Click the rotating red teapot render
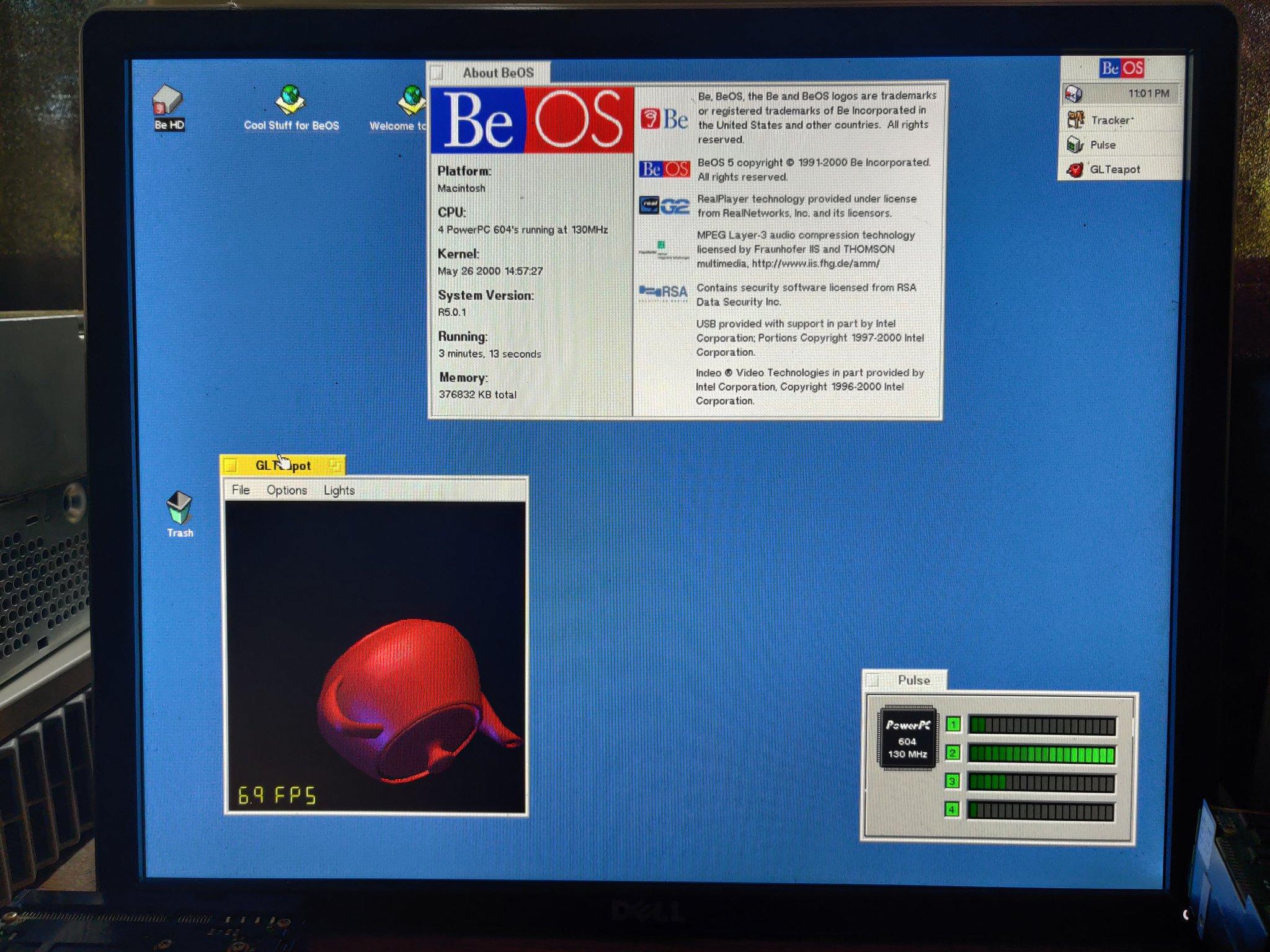Viewport: 1270px width, 952px height. click(x=419, y=700)
